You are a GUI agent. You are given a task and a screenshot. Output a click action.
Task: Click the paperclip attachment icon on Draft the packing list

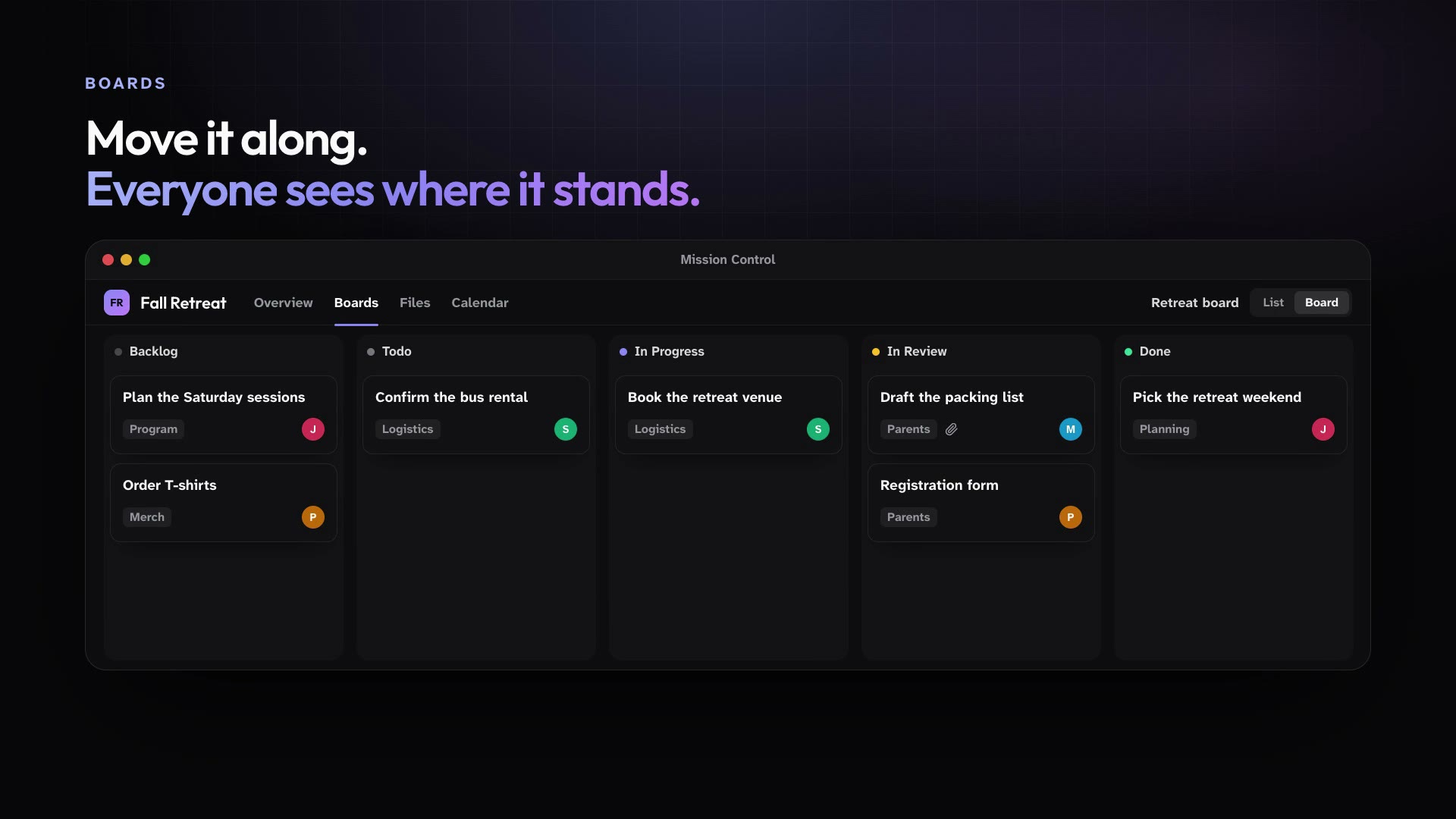(951, 429)
